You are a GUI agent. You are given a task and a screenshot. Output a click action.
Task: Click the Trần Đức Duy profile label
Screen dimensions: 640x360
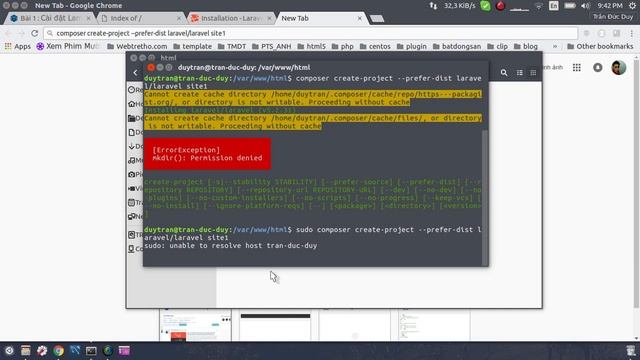click(613, 17)
